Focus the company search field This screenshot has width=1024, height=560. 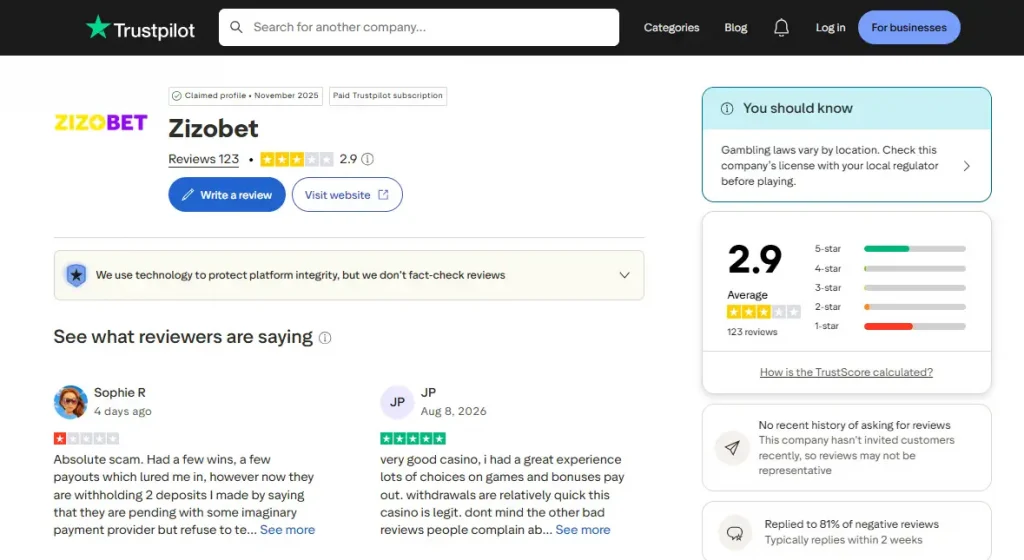(419, 27)
